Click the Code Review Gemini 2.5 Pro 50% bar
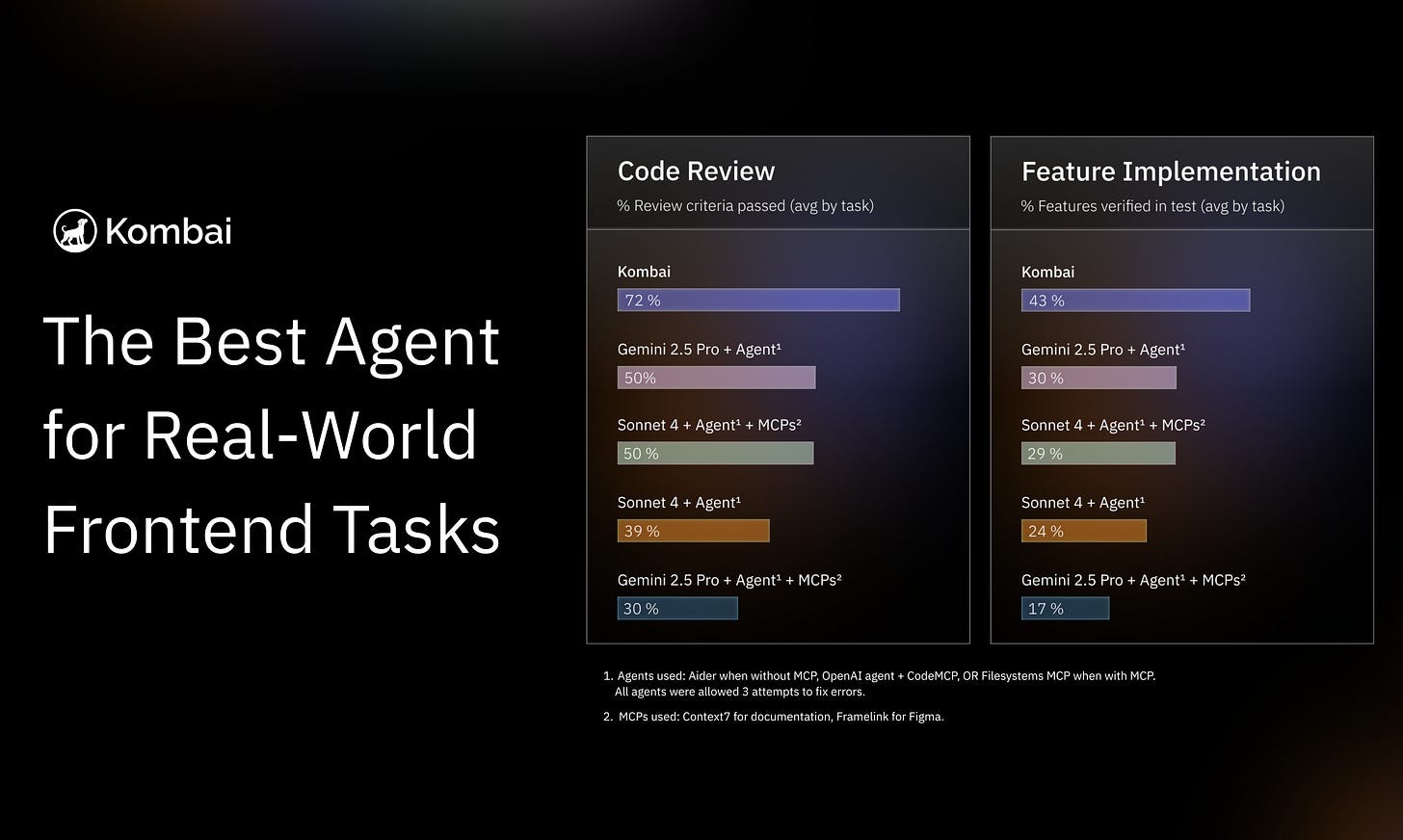This screenshot has height=840, width=1403. click(x=716, y=378)
